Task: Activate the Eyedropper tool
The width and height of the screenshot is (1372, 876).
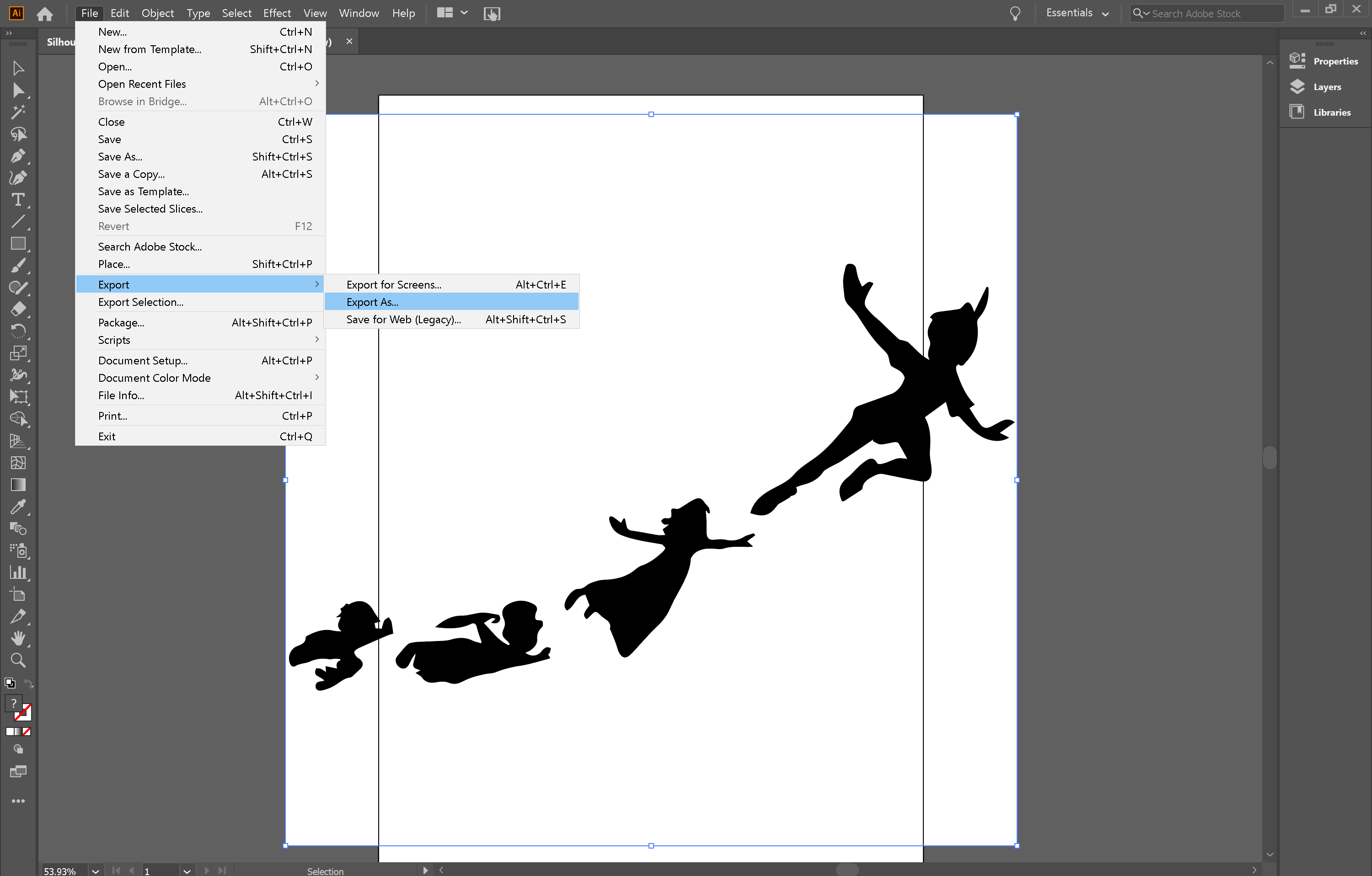Action: click(18, 507)
